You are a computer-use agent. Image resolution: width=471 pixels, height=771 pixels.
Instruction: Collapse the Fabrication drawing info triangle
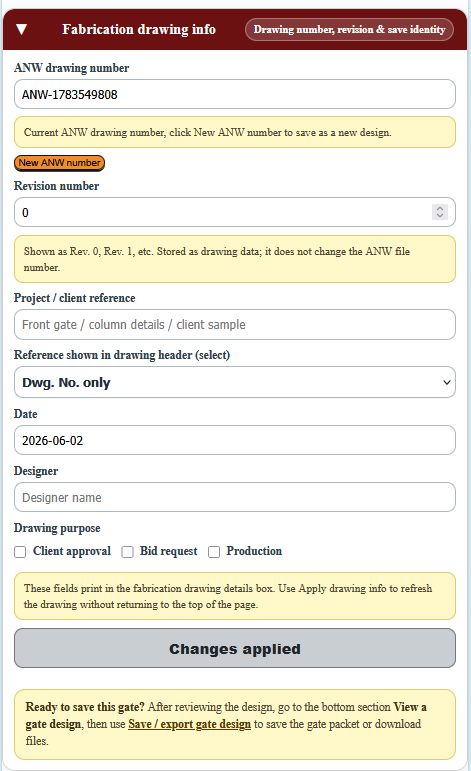[x=21, y=30]
